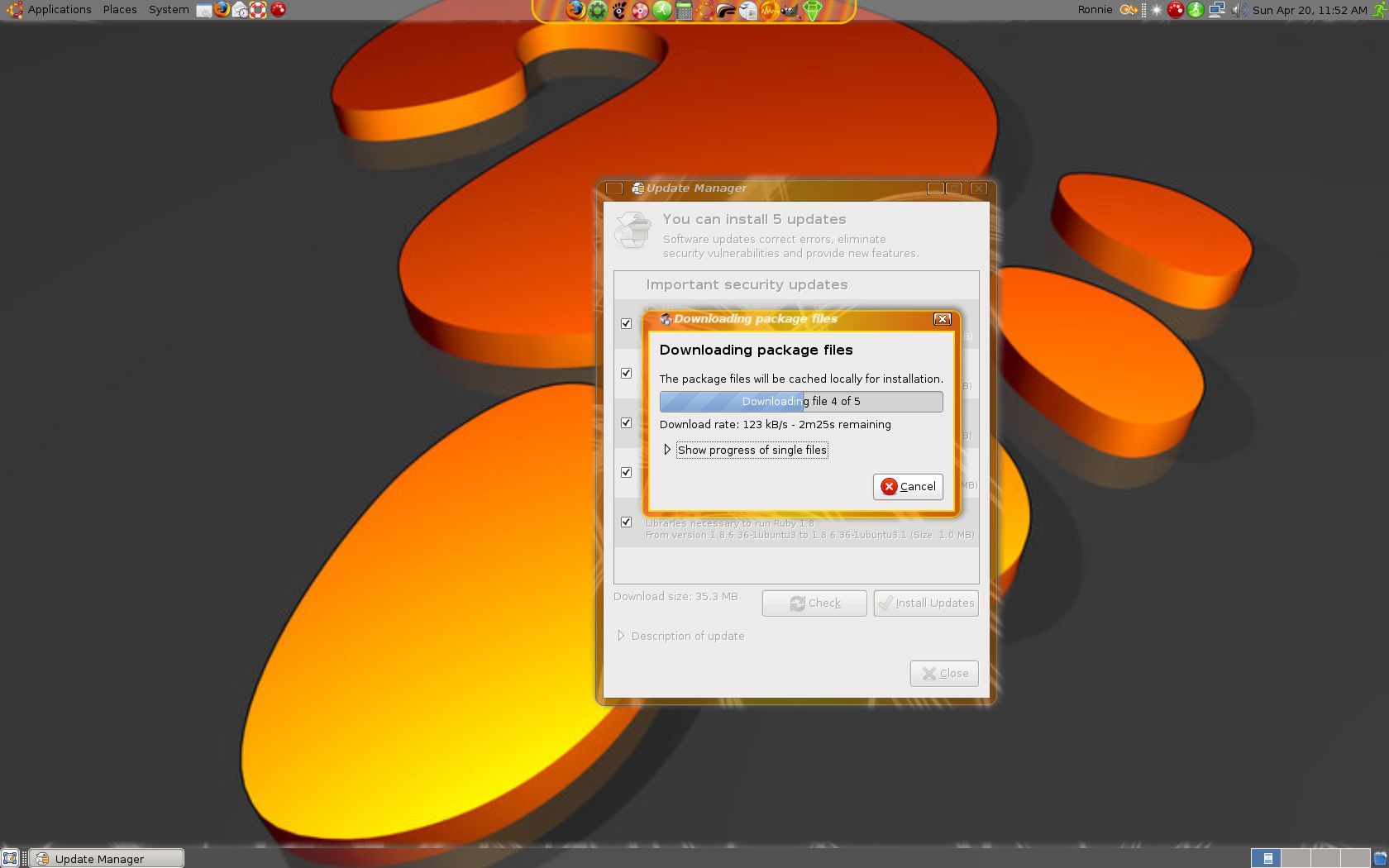Open the Update Manager window menu button

[x=614, y=188]
